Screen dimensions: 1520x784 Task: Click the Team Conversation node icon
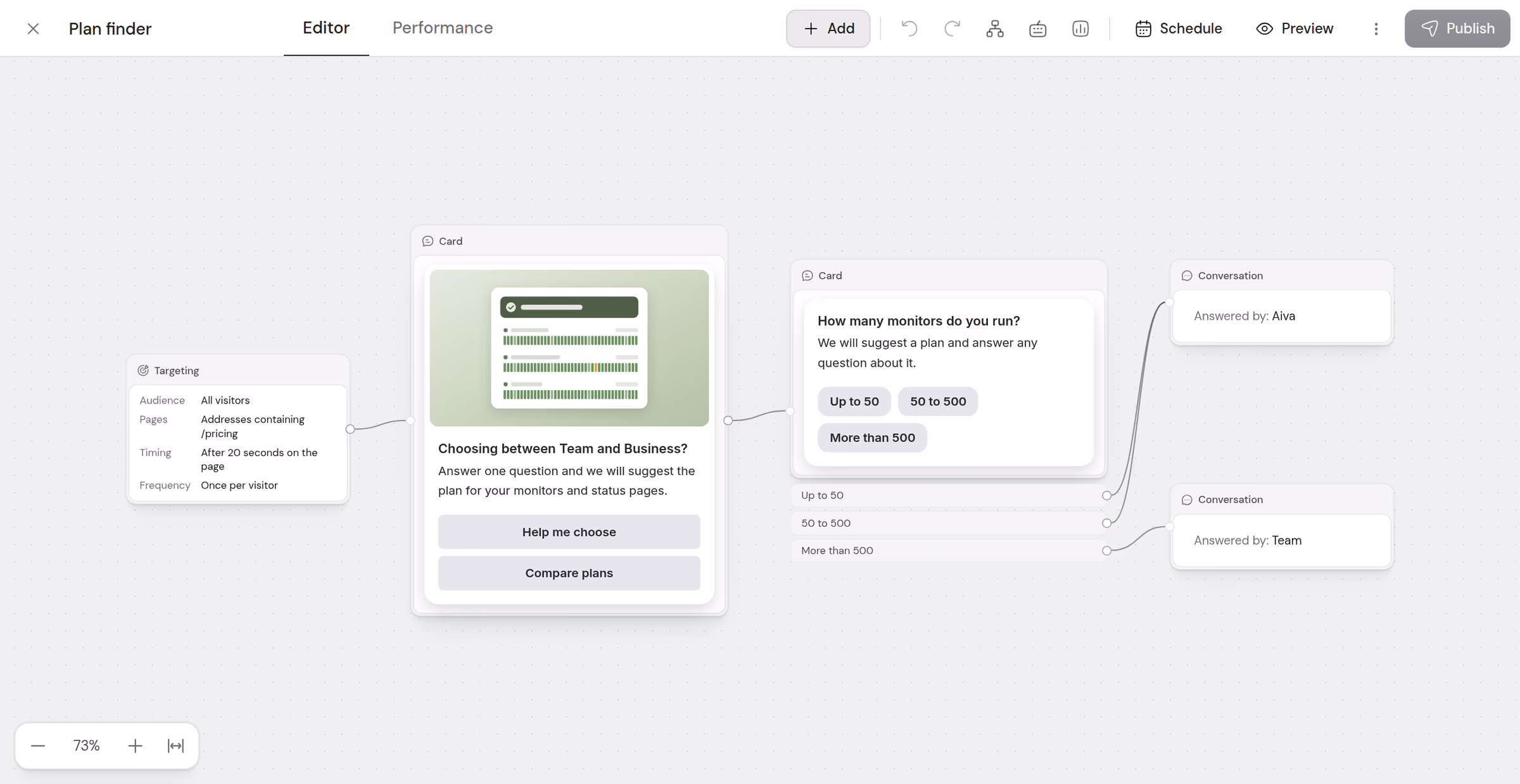click(1187, 500)
